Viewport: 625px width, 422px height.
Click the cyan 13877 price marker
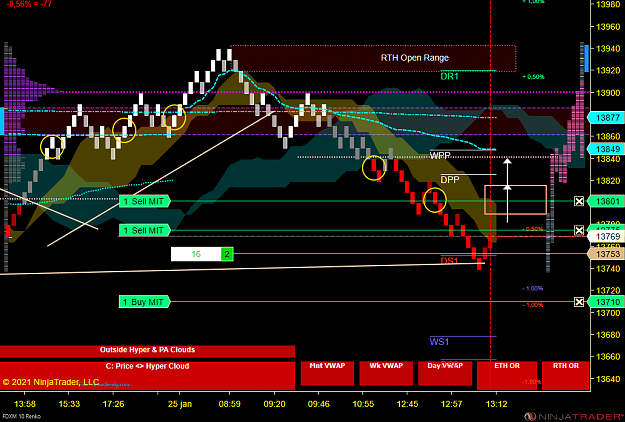click(606, 118)
